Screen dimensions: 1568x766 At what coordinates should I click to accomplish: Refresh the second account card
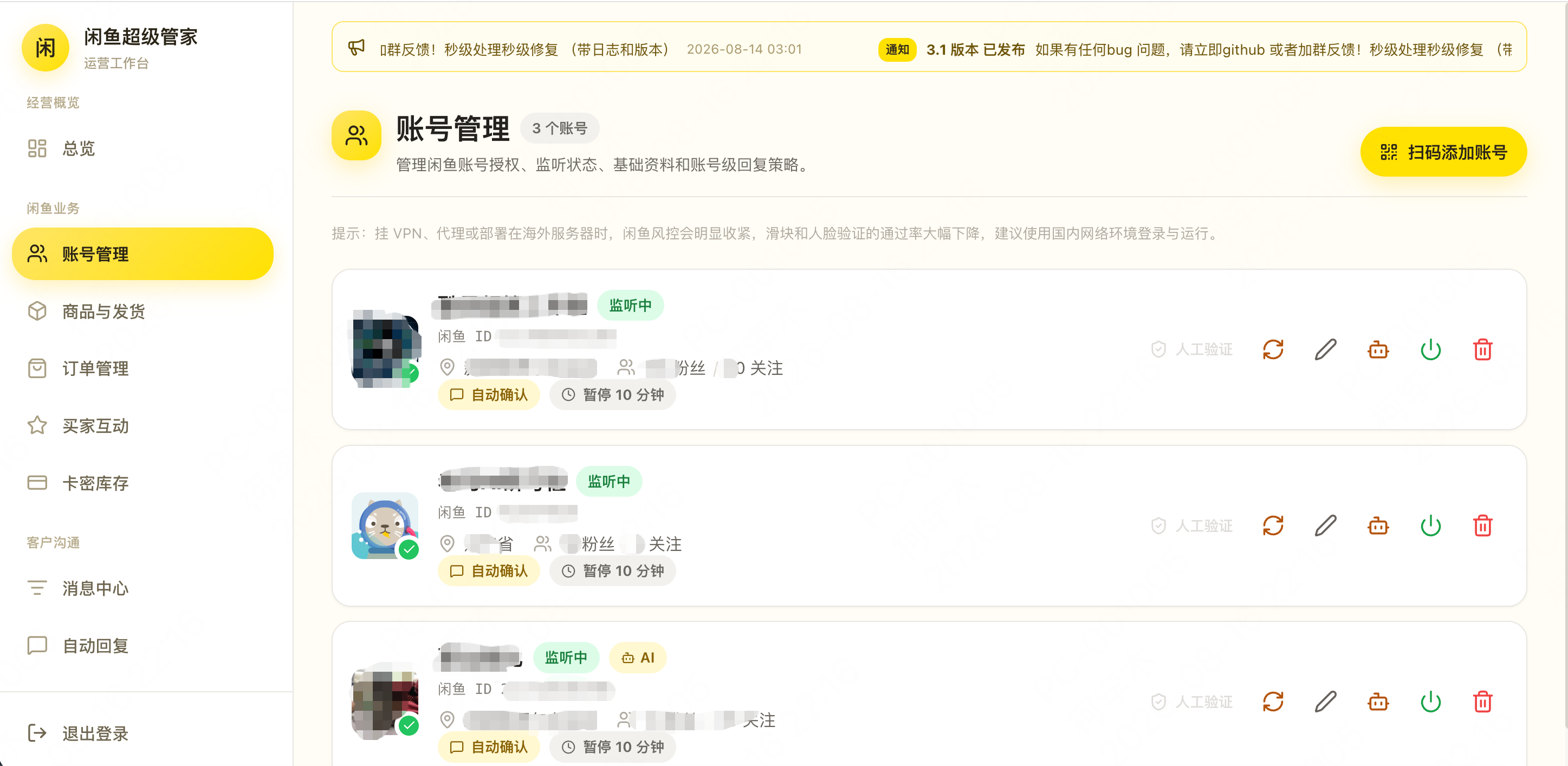click(x=1273, y=525)
